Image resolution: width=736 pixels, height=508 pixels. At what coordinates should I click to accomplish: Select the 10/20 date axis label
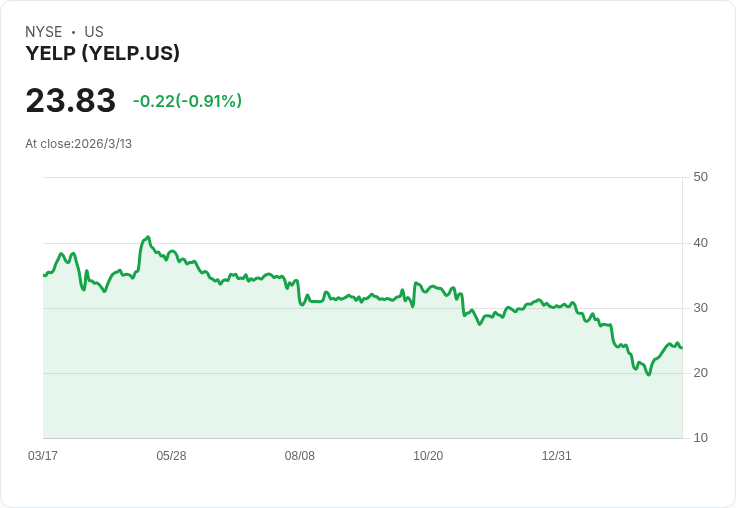click(428, 456)
